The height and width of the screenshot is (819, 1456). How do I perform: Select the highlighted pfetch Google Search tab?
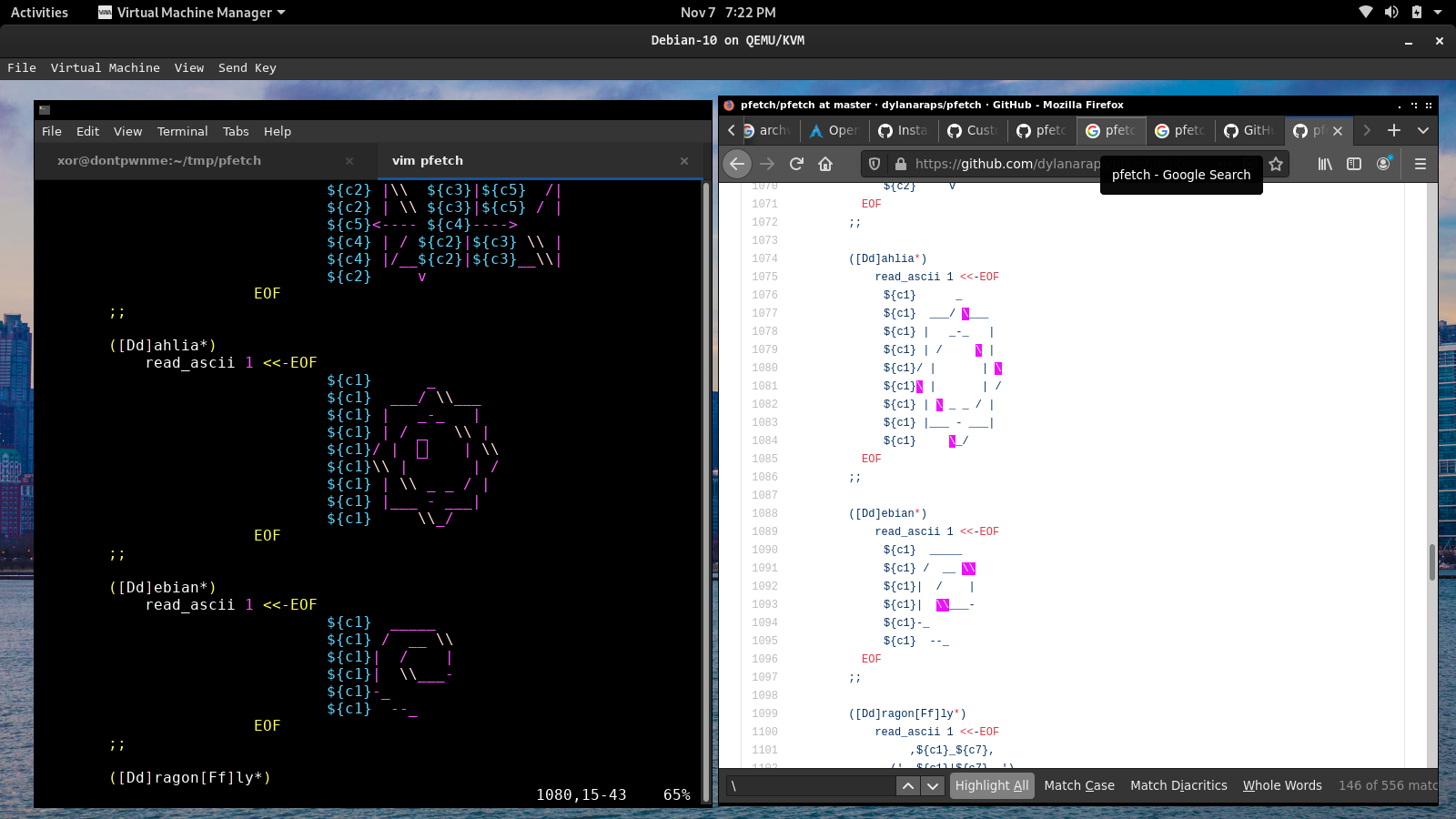pos(1111,130)
